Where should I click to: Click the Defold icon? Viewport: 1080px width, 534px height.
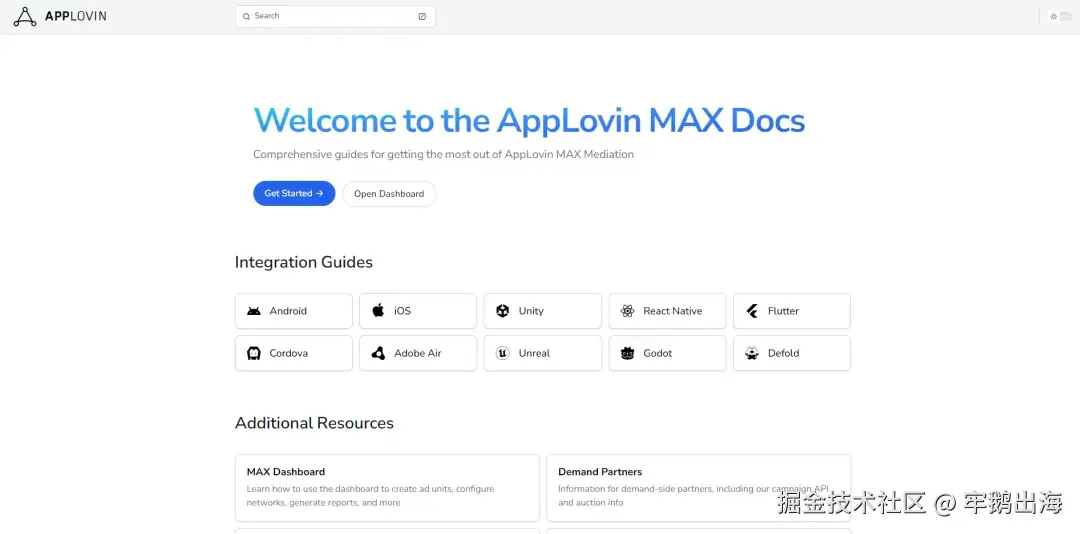(751, 353)
